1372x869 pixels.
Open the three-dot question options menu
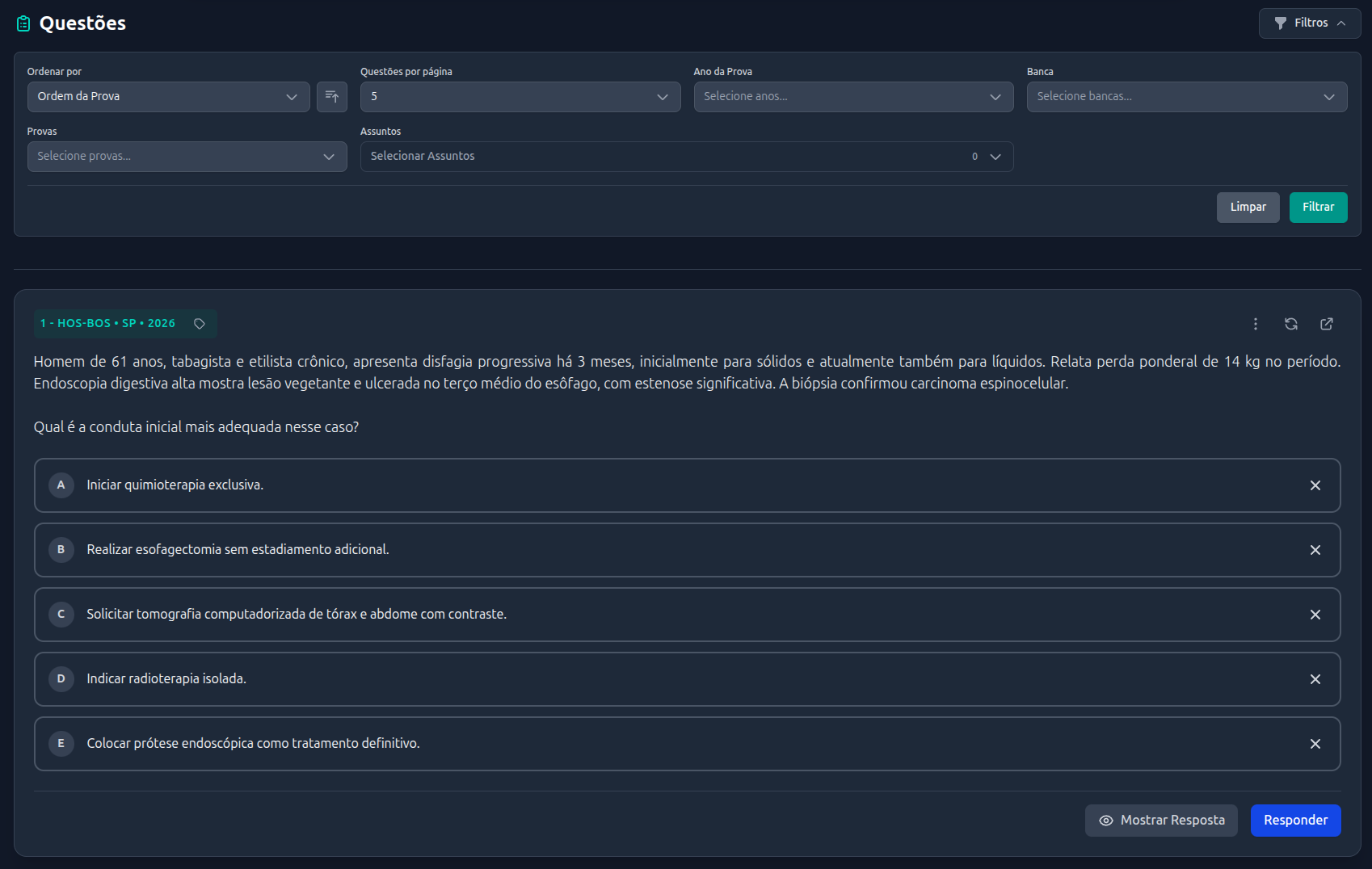1255,324
